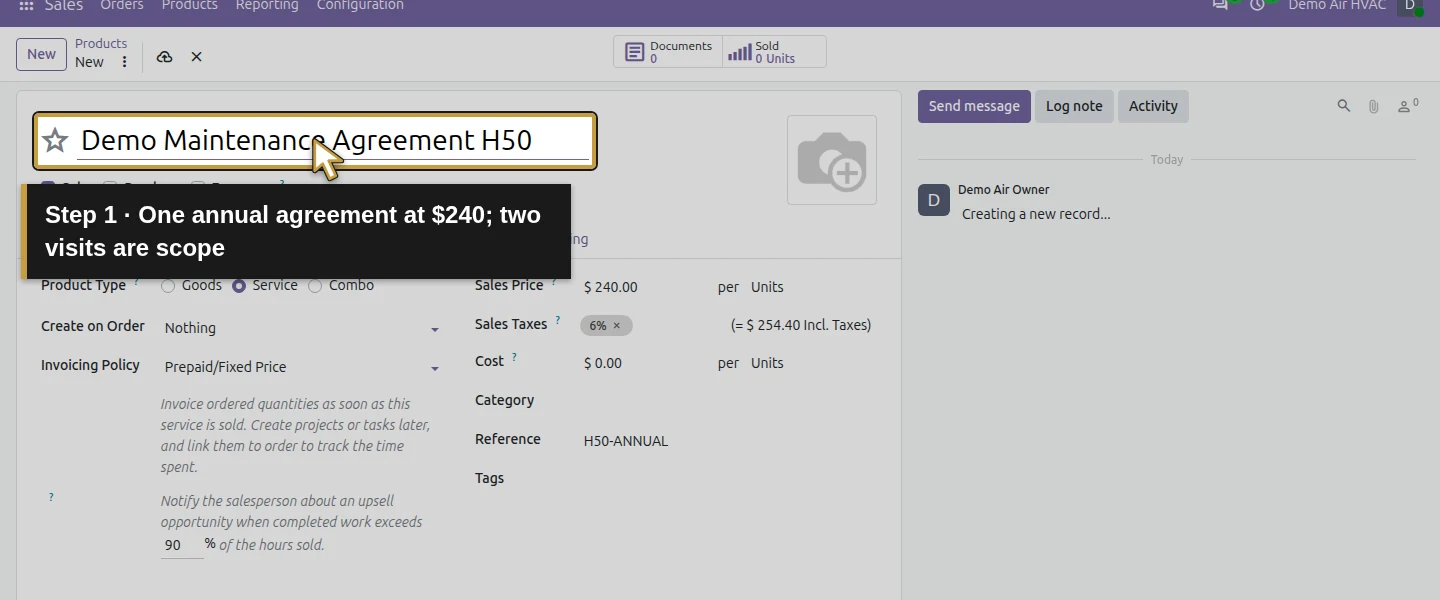Edit the $ 240.00 sales price

click(x=645, y=287)
